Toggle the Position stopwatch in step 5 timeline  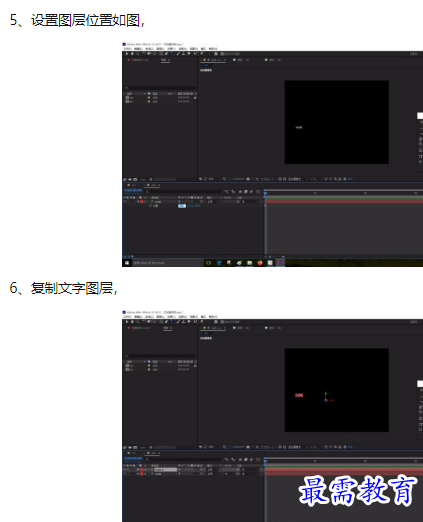point(151,206)
